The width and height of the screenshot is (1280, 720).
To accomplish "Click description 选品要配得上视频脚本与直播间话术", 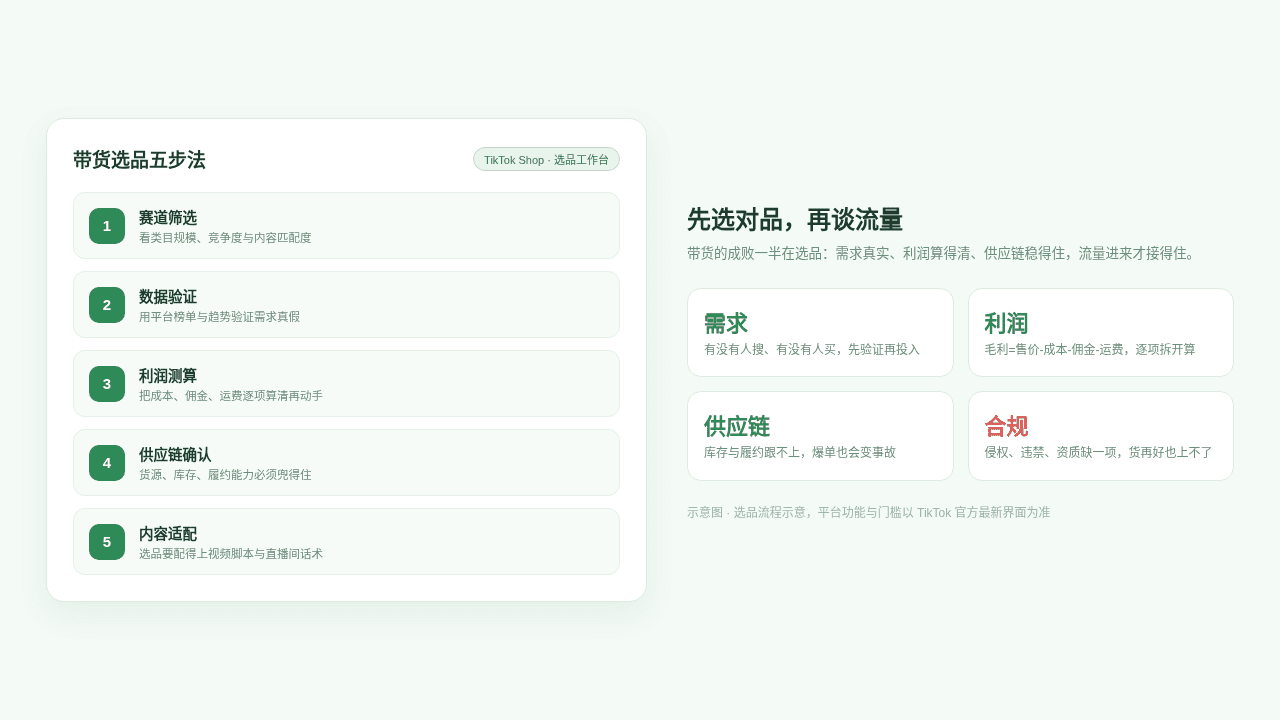I will [x=231, y=554].
